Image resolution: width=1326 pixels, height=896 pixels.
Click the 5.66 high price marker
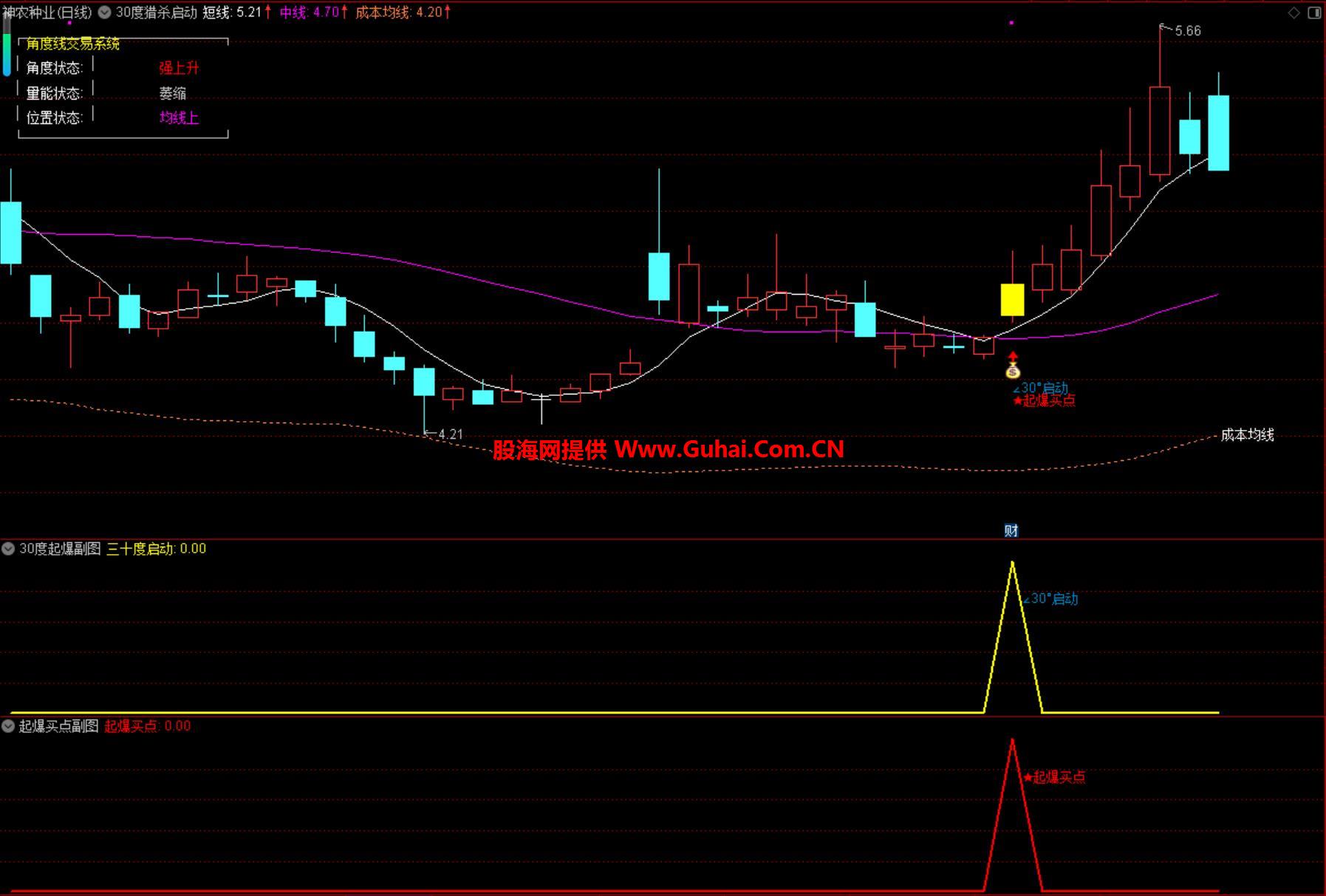pyautogui.click(x=1186, y=31)
